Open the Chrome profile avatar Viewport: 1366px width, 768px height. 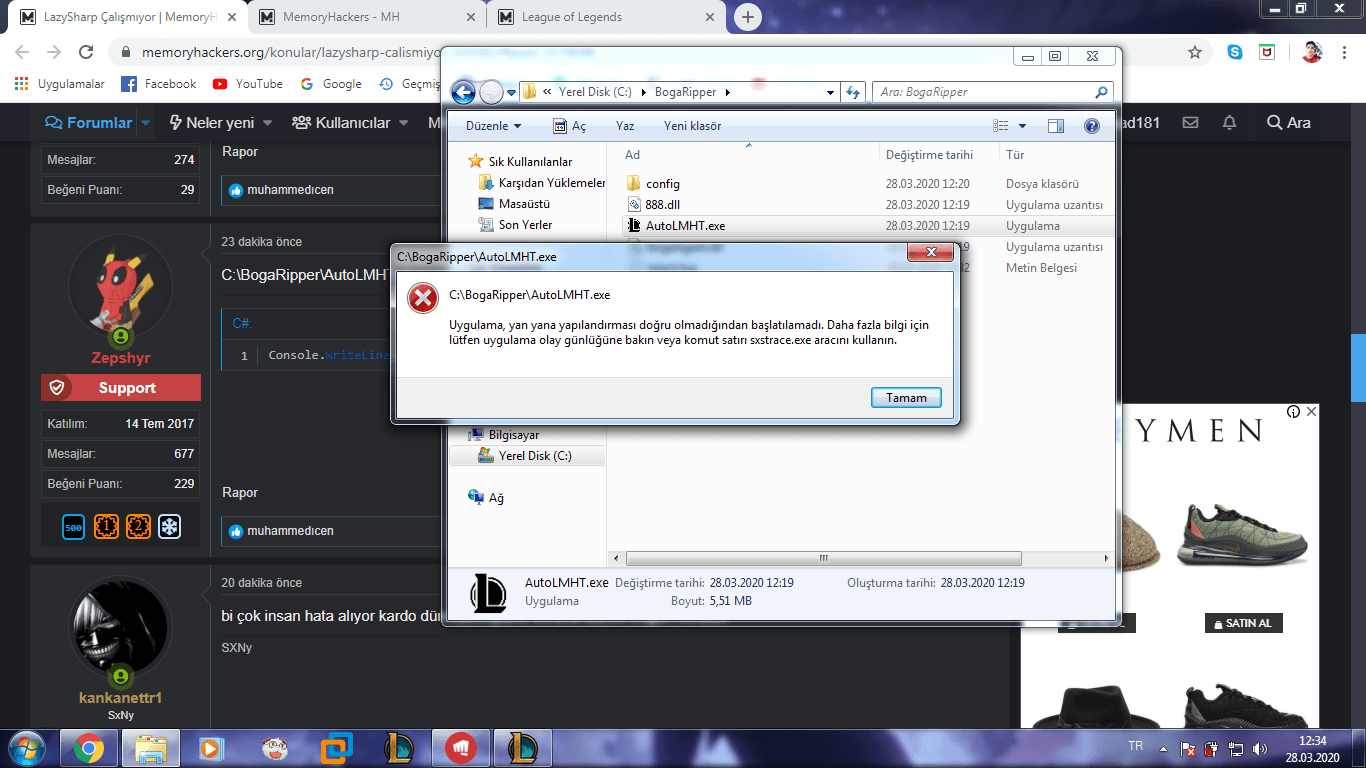pos(1312,52)
